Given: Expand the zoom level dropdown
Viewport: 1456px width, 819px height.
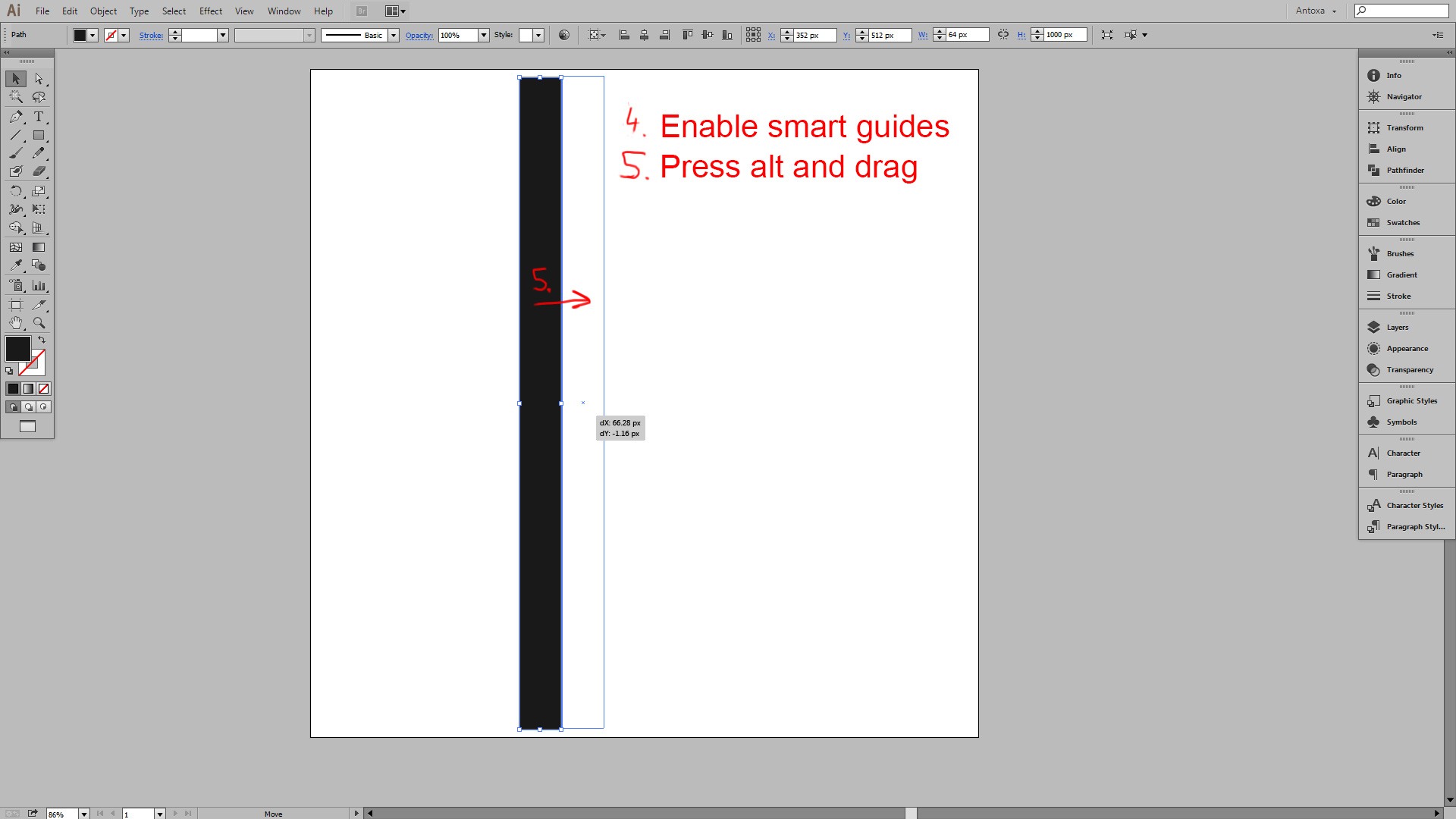Looking at the screenshot, I should tap(84, 814).
